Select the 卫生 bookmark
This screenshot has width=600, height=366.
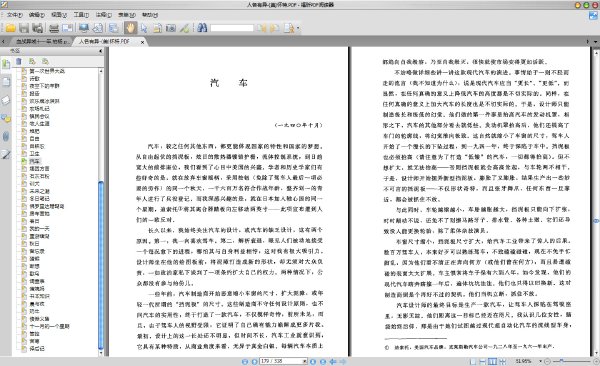click(x=34, y=154)
